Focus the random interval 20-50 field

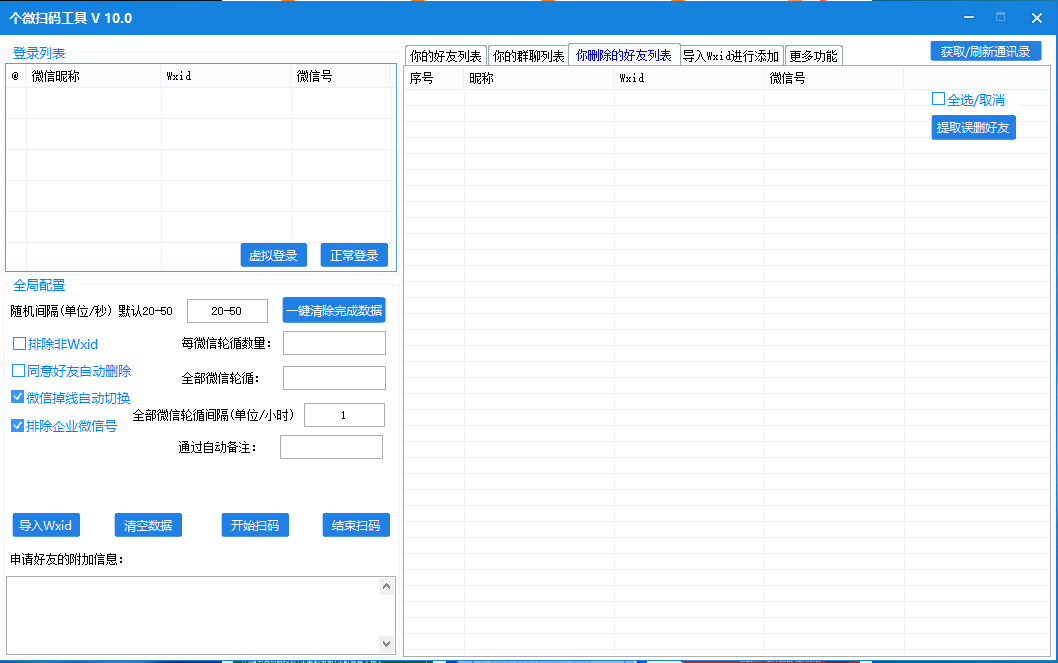click(x=227, y=311)
